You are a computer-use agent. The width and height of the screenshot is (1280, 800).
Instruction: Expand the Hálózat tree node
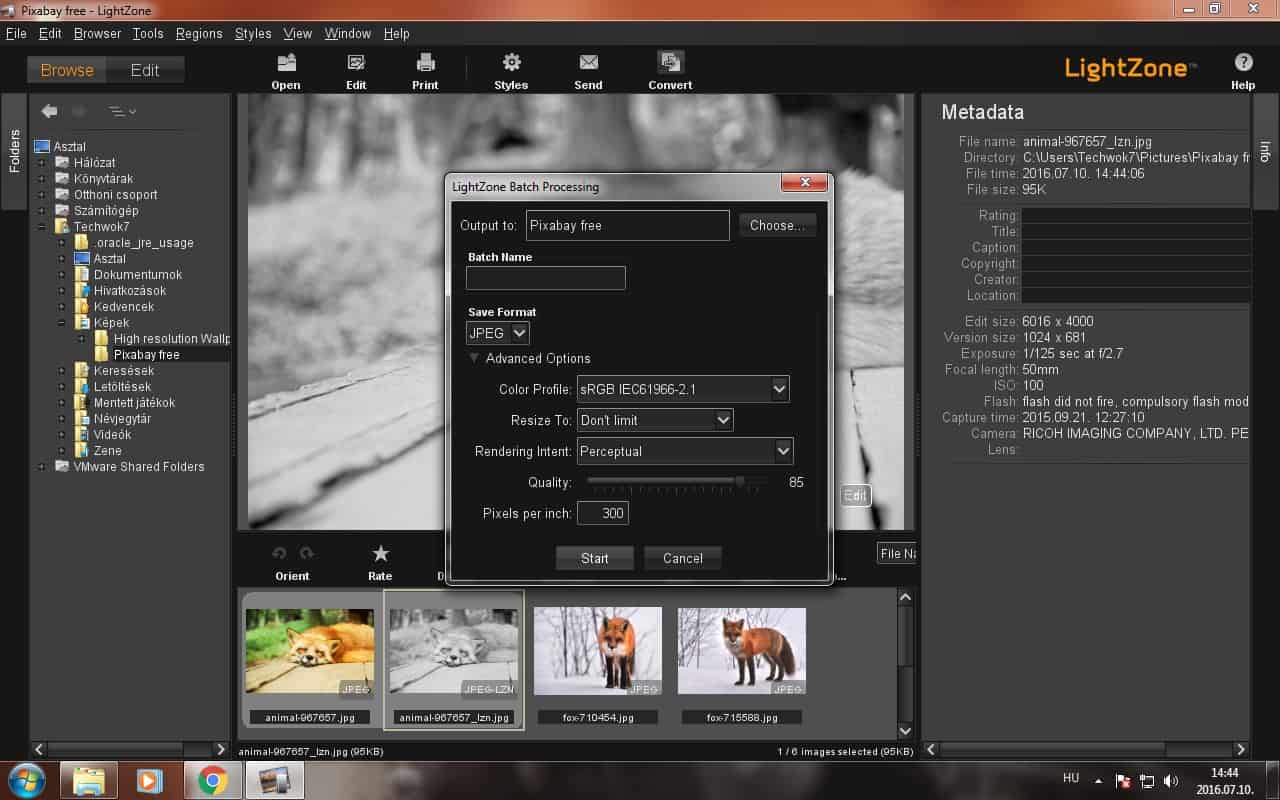pyautogui.click(x=42, y=163)
